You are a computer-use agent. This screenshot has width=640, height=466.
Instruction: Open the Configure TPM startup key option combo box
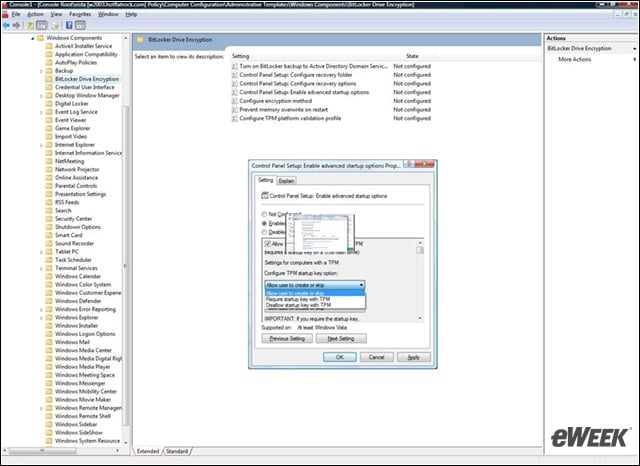point(315,285)
